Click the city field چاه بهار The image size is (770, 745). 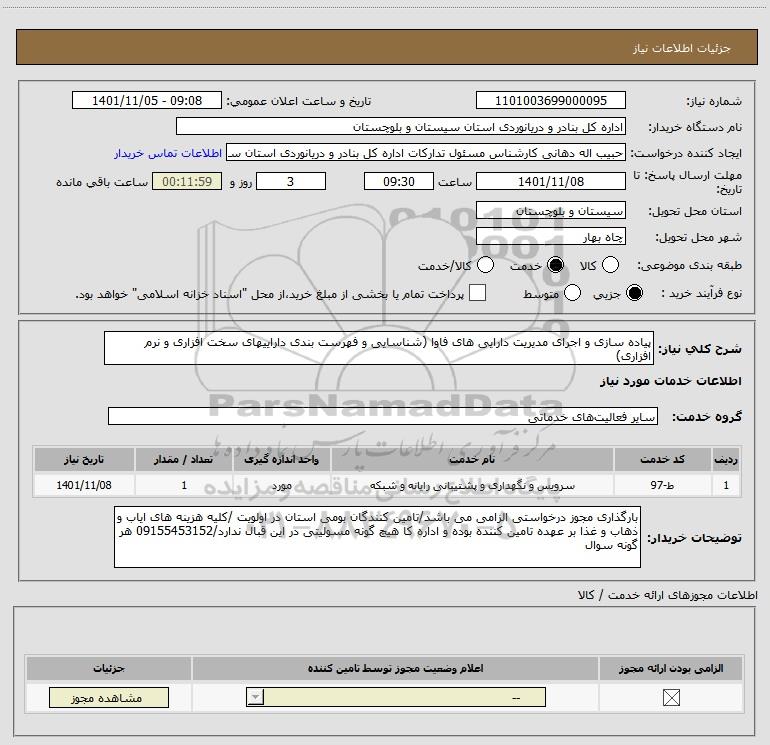(x=550, y=238)
